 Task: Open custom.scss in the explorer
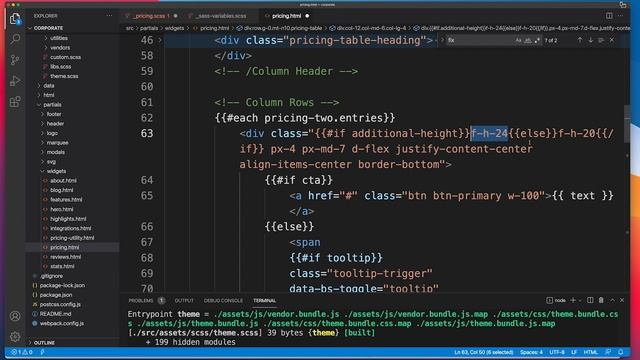tap(65, 57)
